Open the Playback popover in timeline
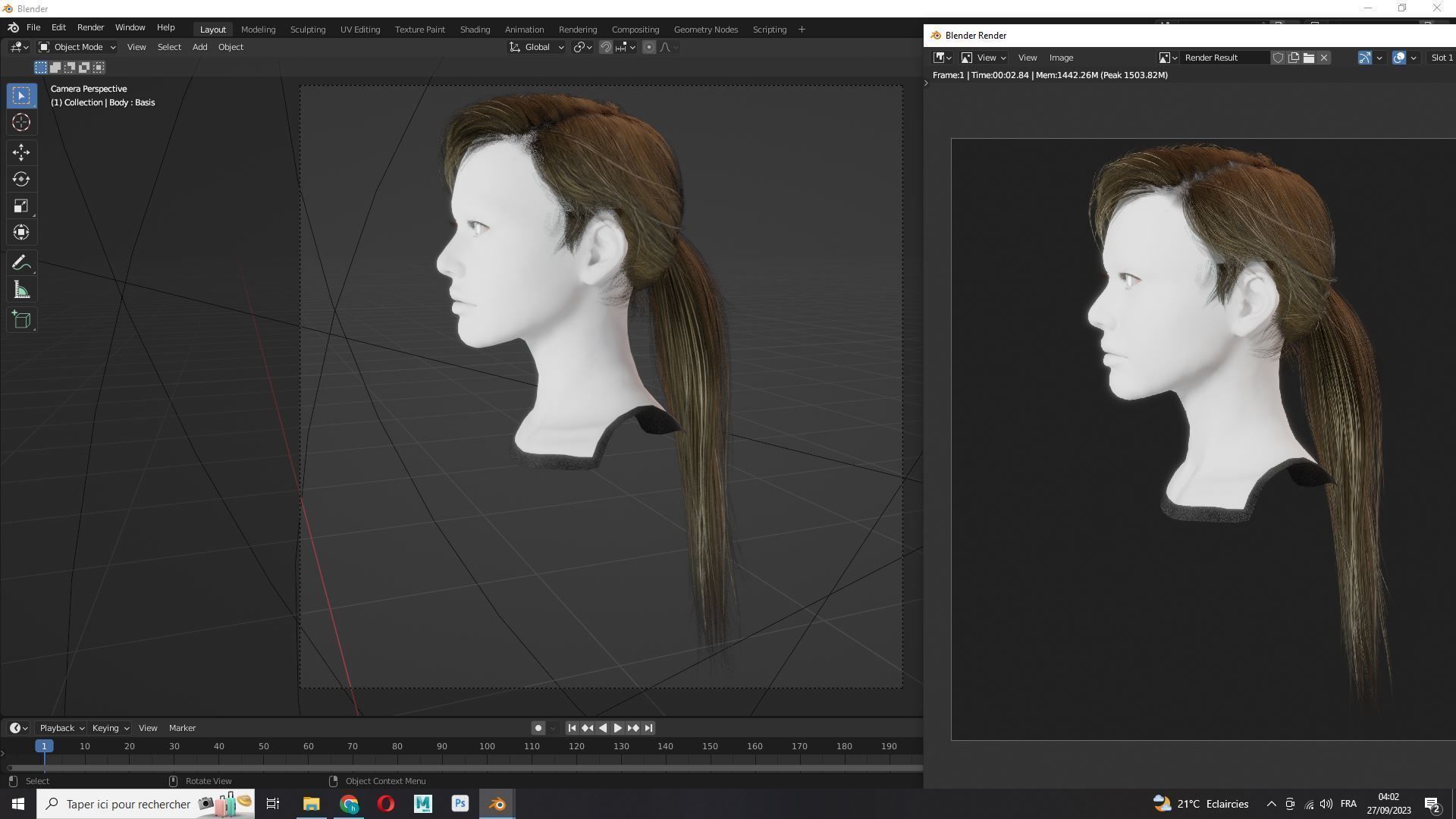The image size is (1456, 819). [61, 728]
